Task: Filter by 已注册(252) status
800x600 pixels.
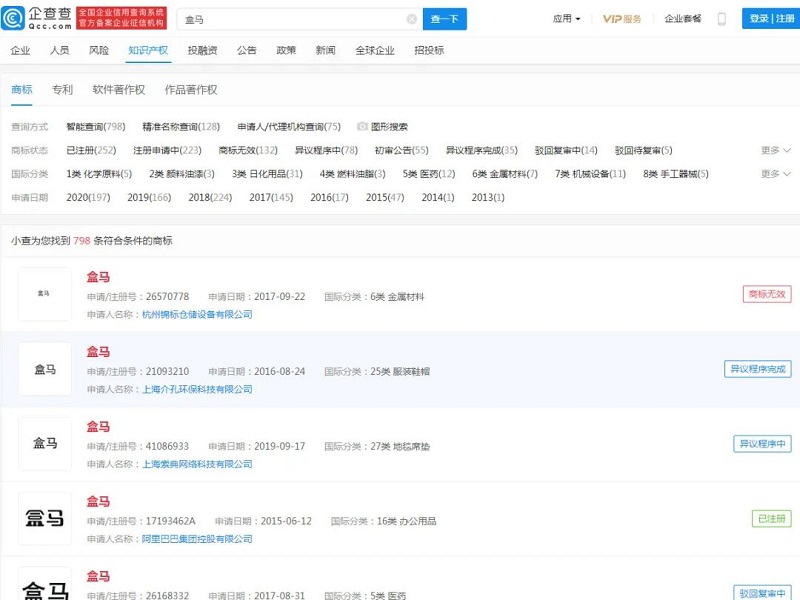Action: [x=91, y=150]
